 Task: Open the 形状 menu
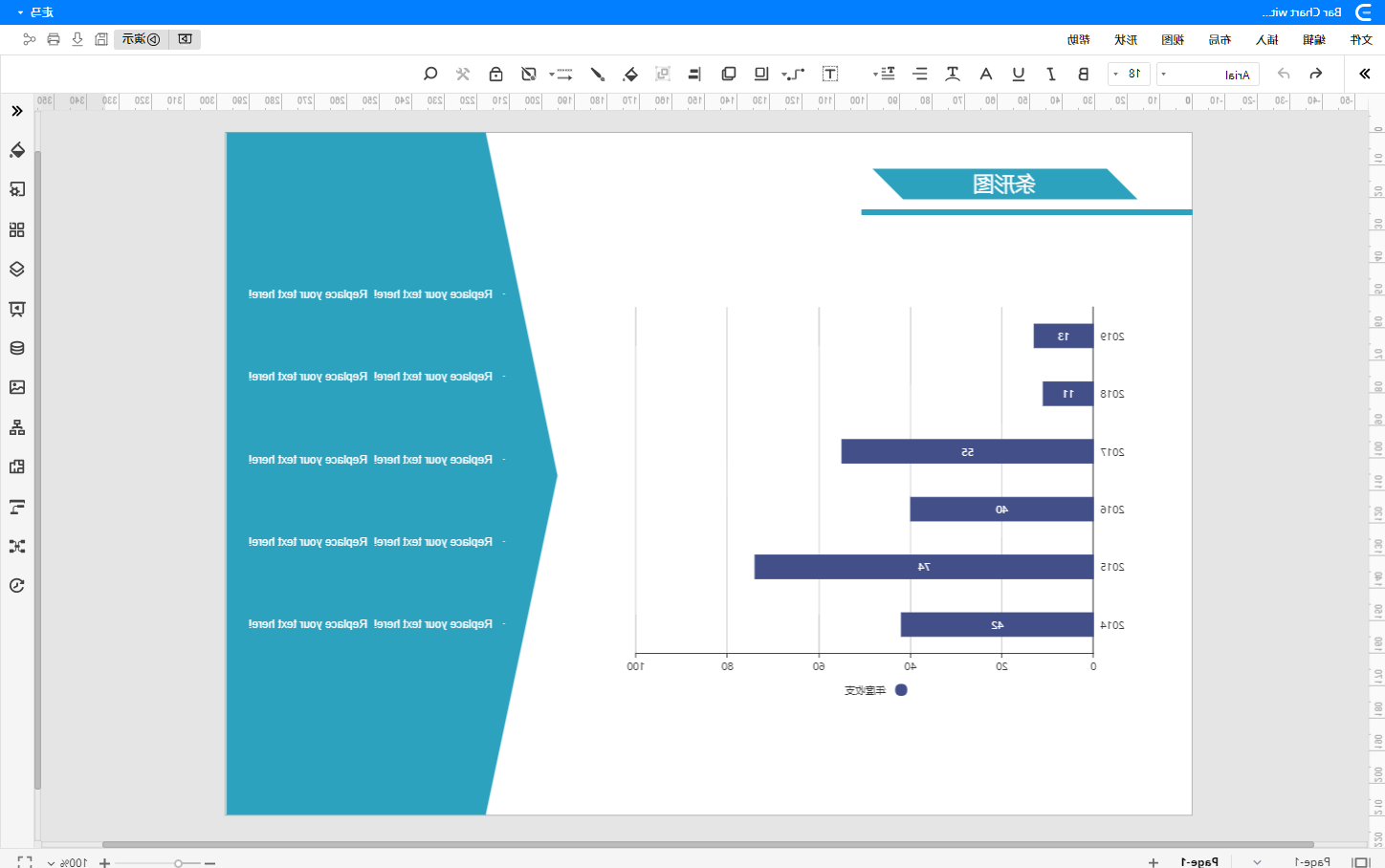click(x=1126, y=39)
